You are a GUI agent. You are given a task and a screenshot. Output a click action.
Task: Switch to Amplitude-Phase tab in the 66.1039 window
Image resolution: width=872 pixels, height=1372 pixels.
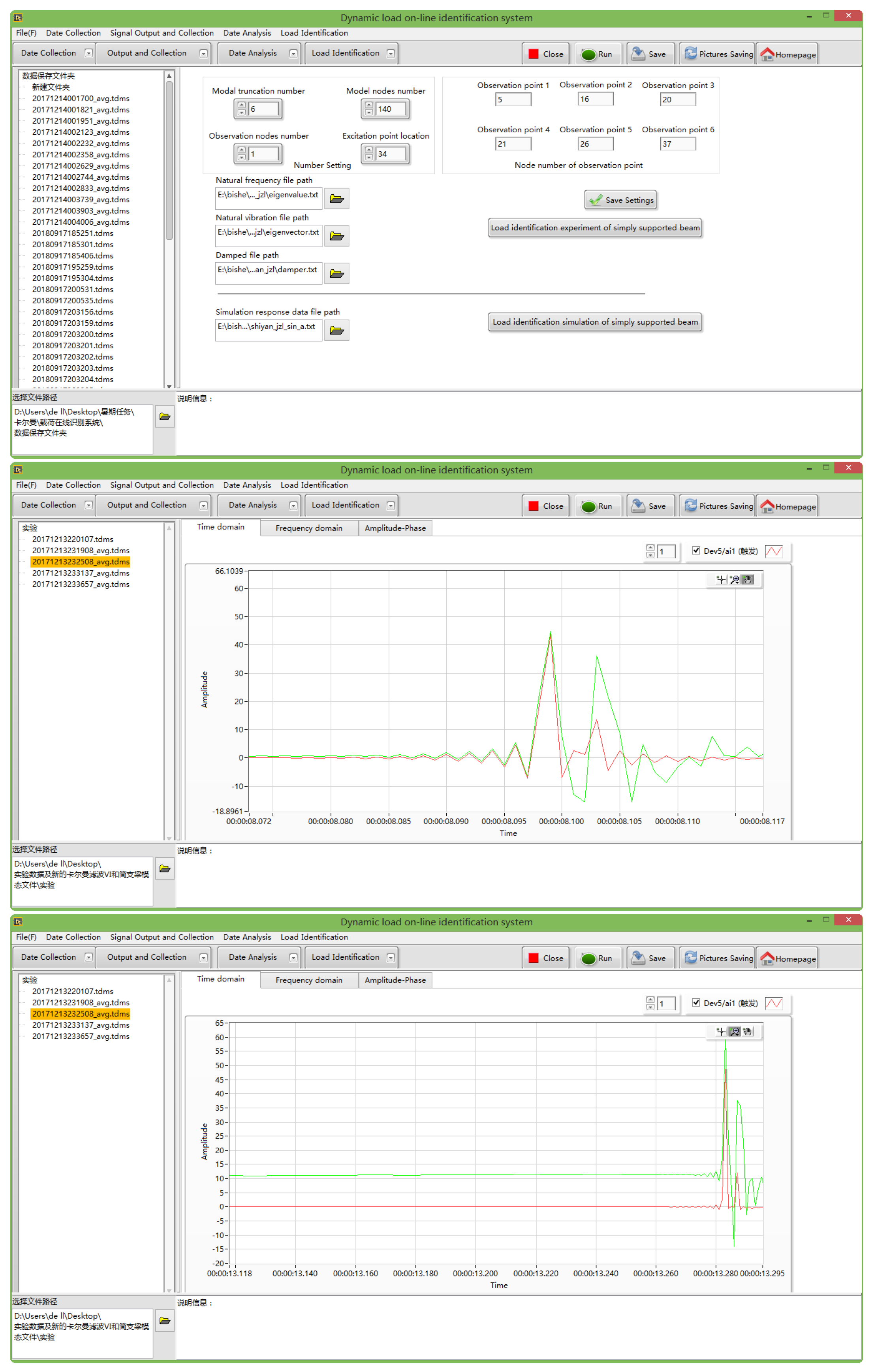tap(395, 528)
